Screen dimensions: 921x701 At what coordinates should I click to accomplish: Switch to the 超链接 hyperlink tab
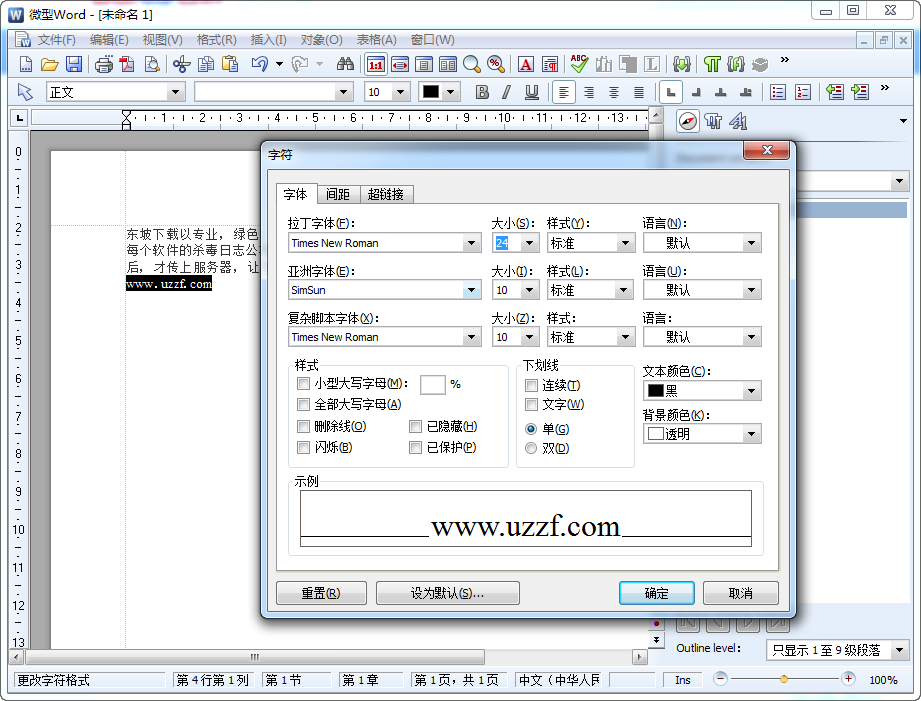point(385,194)
